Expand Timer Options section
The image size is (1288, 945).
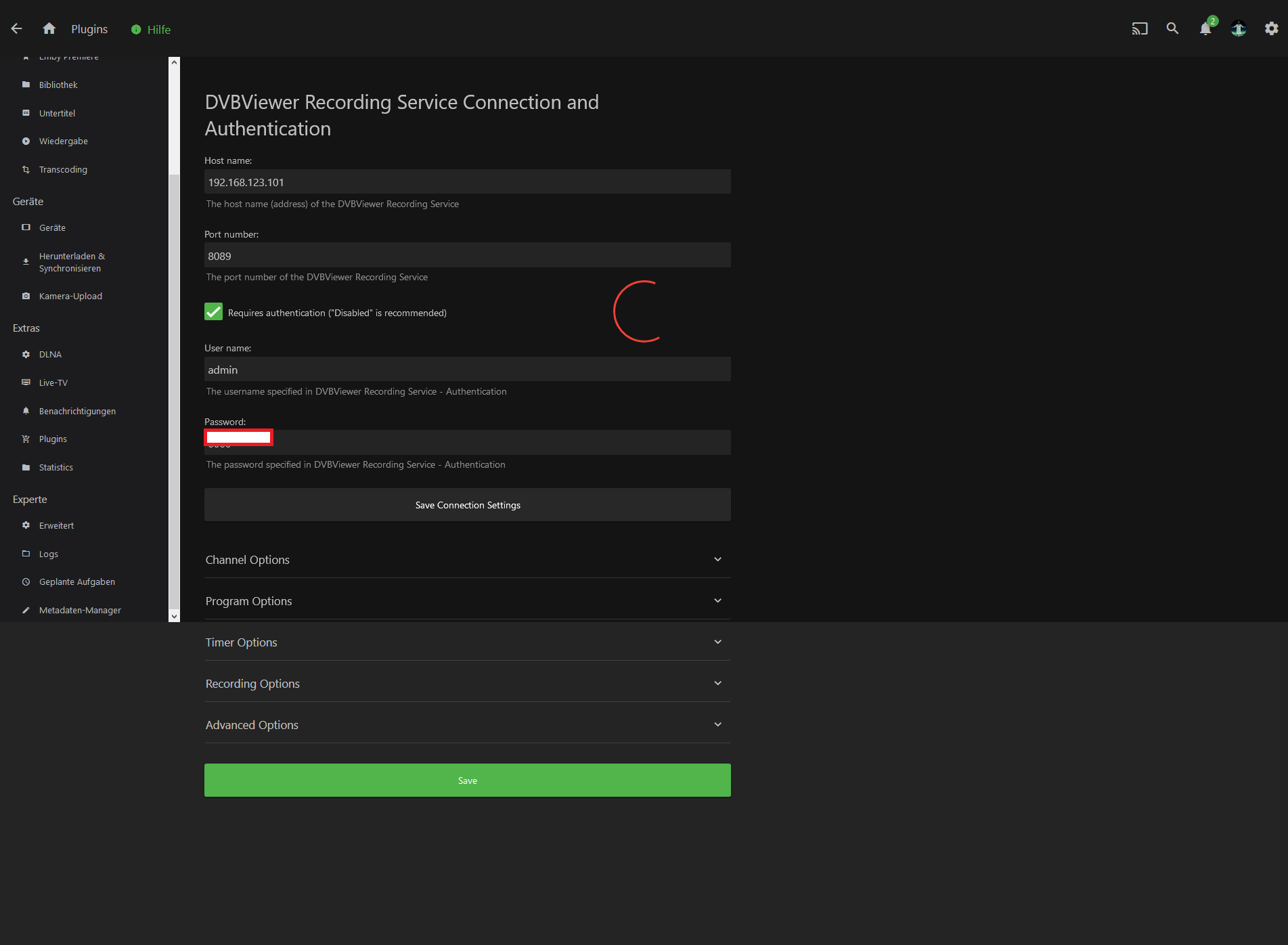point(467,642)
